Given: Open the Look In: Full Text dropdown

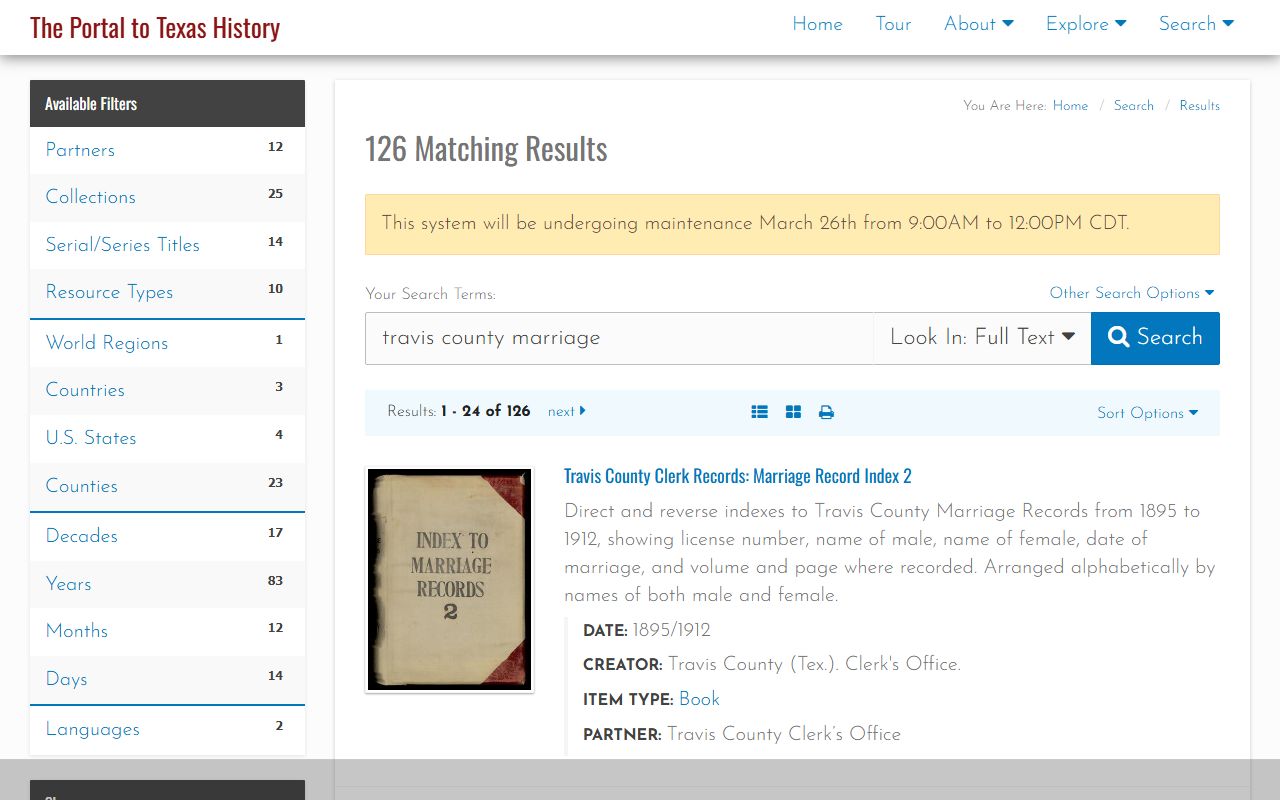Looking at the screenshot, I should pyautogui.click(x=982, y=338).
